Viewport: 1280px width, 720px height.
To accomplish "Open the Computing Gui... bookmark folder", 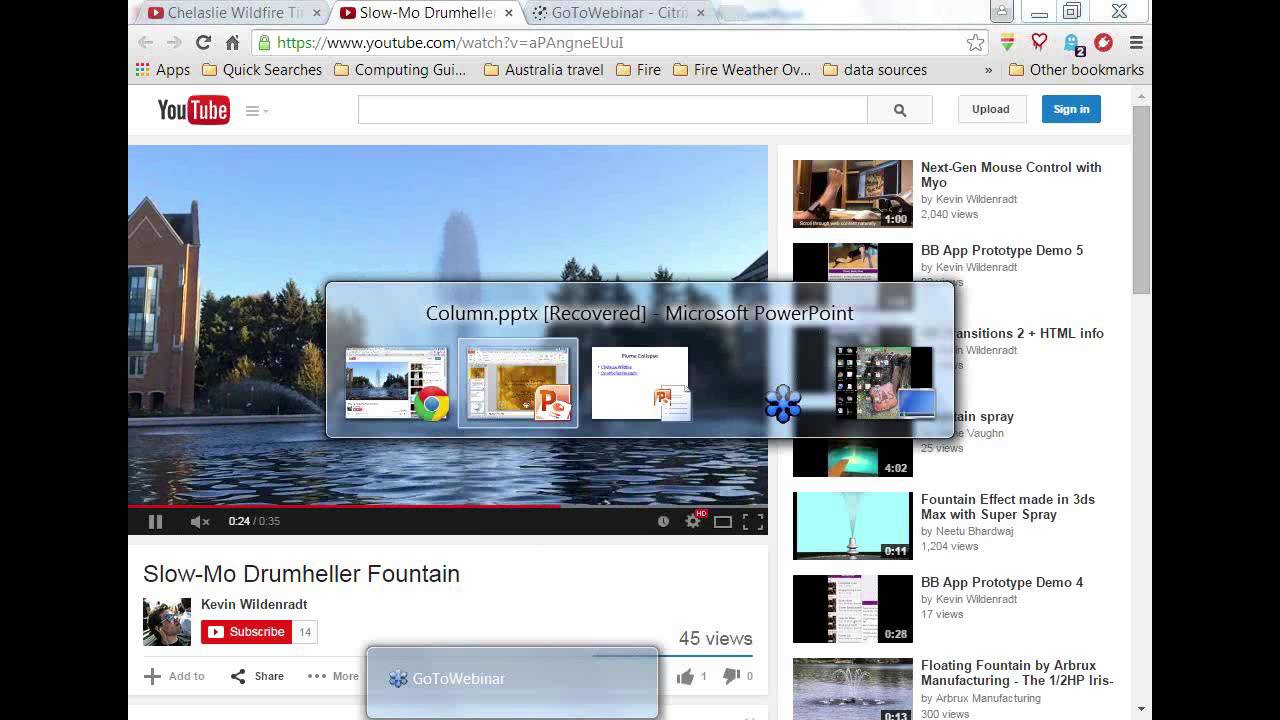I will pos(400,70).
